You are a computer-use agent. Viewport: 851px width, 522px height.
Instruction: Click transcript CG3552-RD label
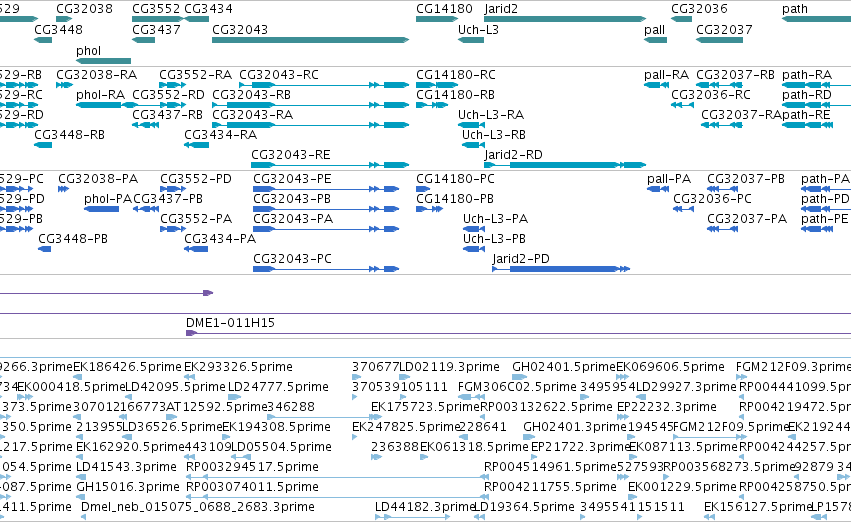(168, 95)
